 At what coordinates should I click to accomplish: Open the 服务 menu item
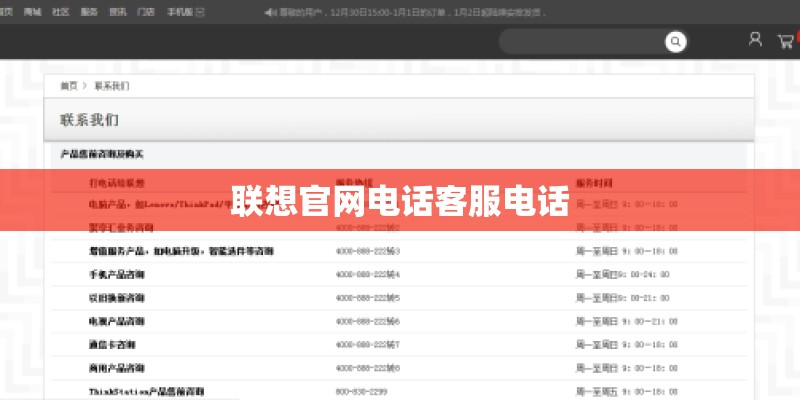[x=89, y=12]
